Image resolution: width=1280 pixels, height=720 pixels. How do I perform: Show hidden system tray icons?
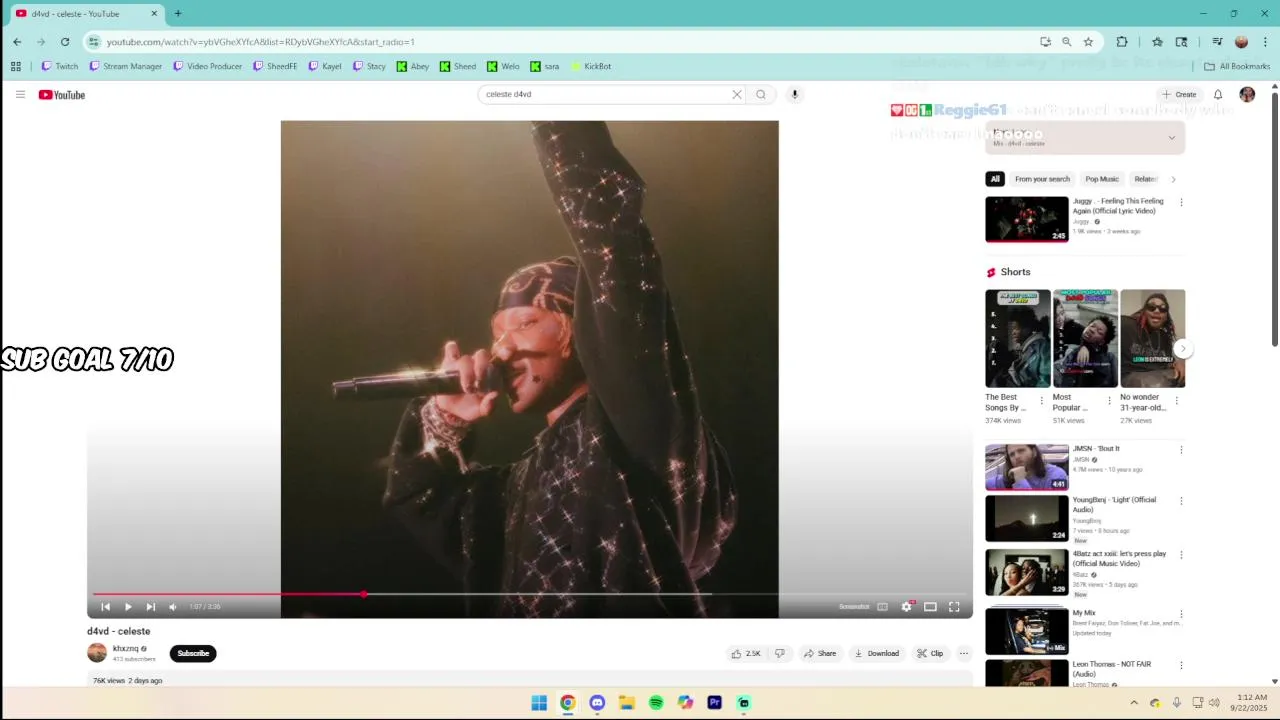click(1133, 703)
